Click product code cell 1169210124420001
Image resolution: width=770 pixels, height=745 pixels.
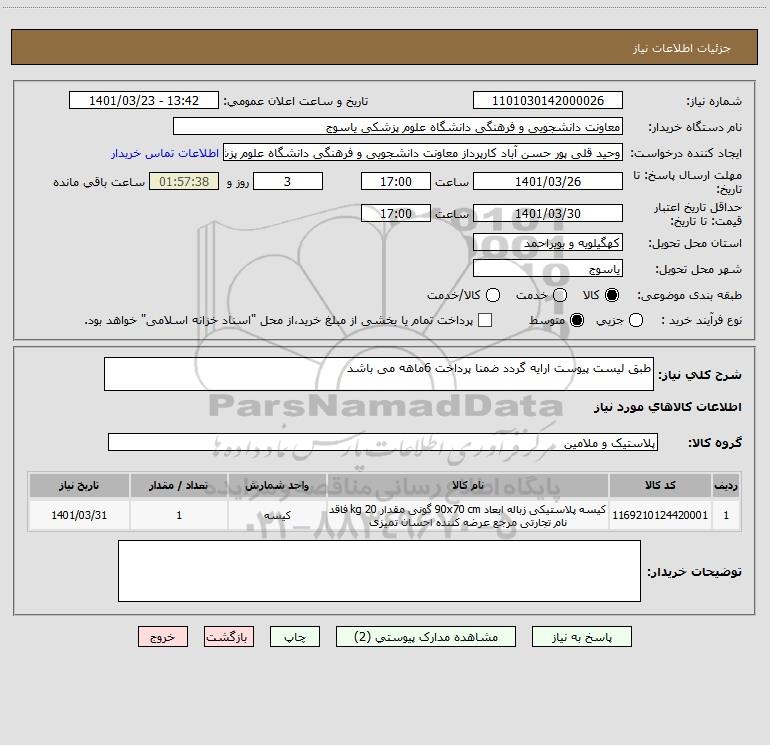pyautogui.click(x=660, y=515)
